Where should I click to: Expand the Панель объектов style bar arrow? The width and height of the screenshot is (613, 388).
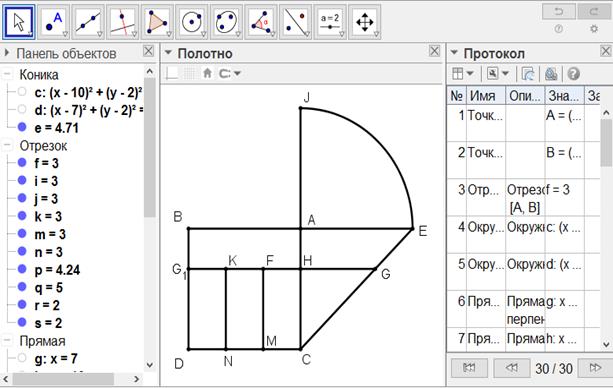coord(6,52)
